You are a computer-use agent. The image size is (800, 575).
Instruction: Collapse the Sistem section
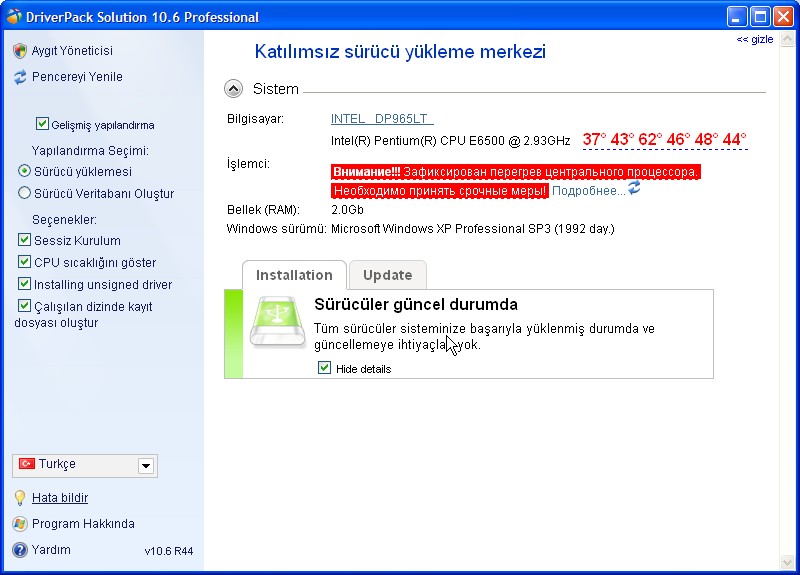(233, 89)
